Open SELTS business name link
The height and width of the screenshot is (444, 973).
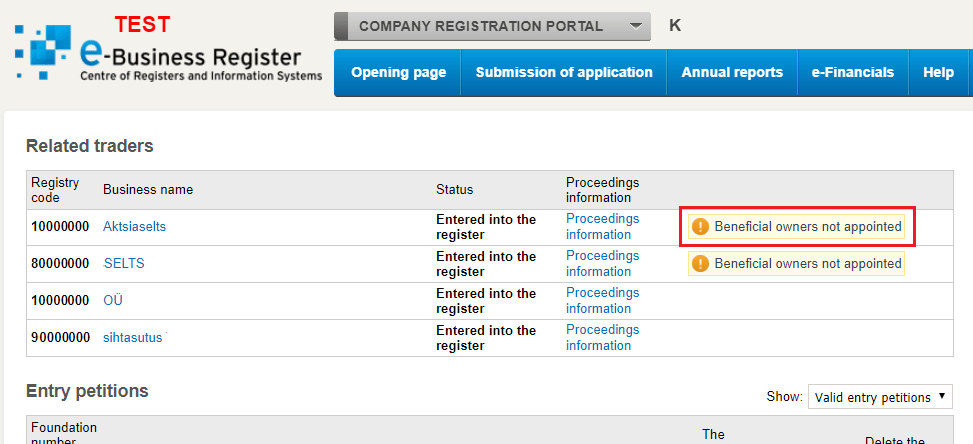point(124,264)
